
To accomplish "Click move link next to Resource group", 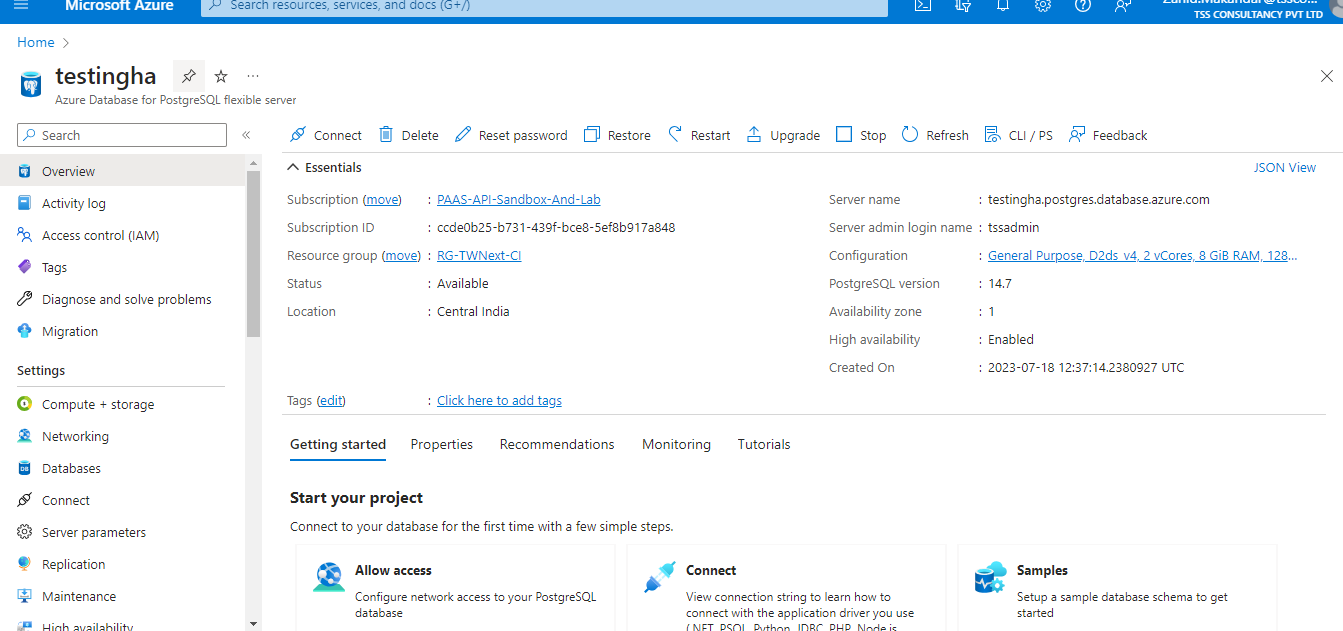I will click(x=402, y=256).
